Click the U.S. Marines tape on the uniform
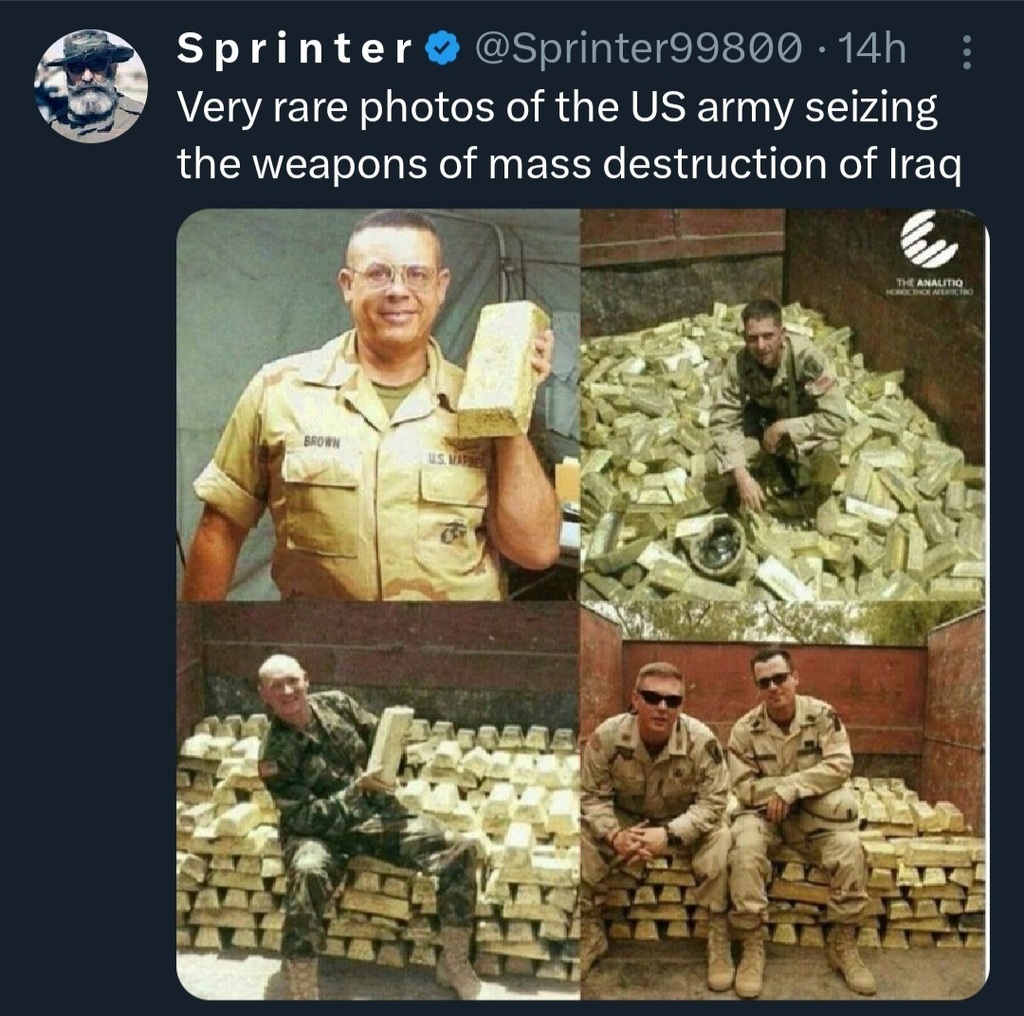Viewport: 1024px width, 1016px height. pyautogui.click(x=456, y=460)
